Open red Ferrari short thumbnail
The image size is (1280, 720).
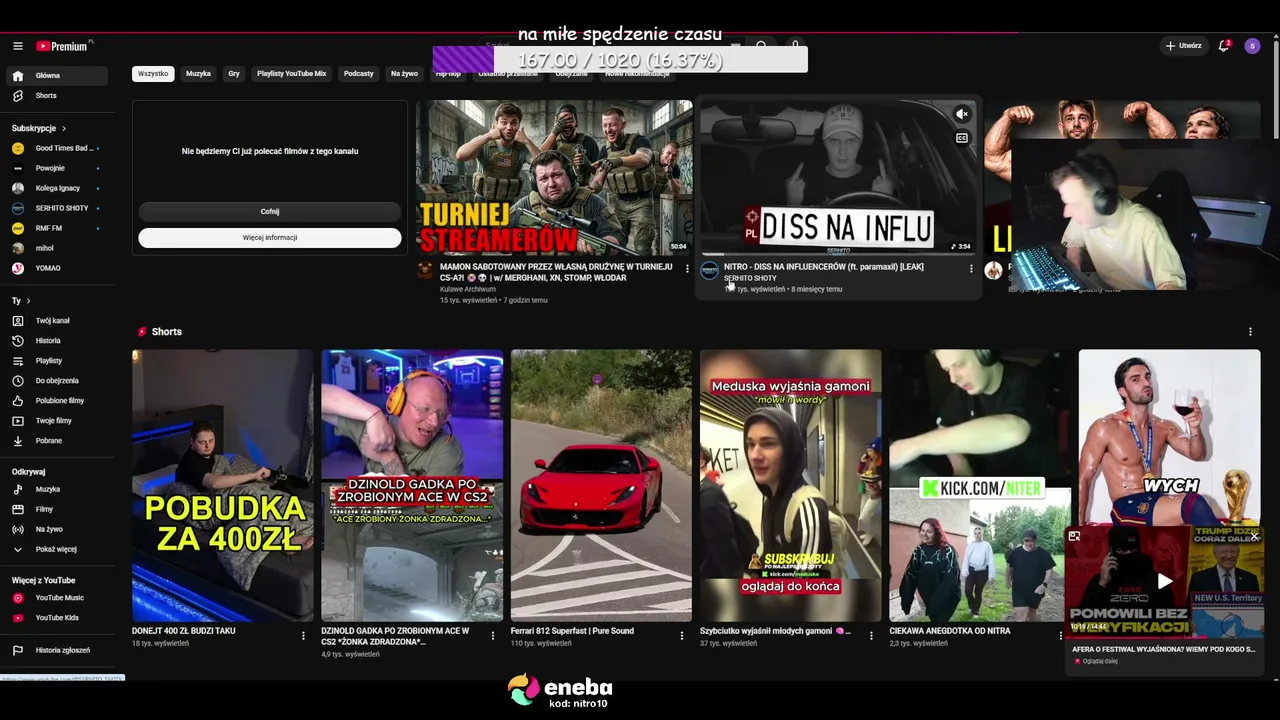(601, 485)
